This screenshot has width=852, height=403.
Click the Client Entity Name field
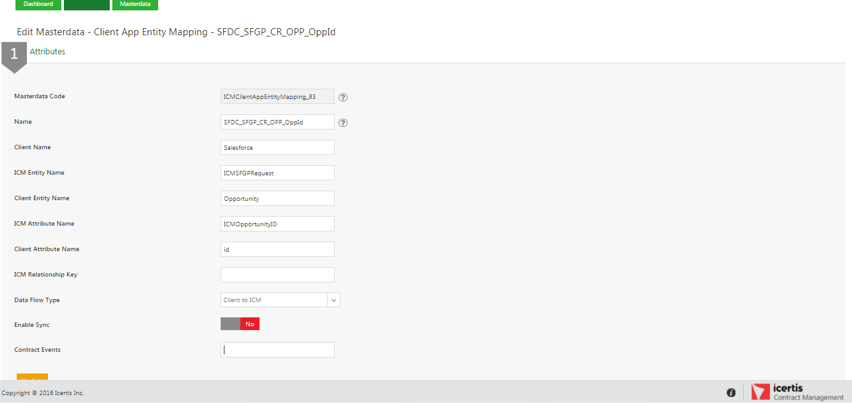(x=277, y=198)
